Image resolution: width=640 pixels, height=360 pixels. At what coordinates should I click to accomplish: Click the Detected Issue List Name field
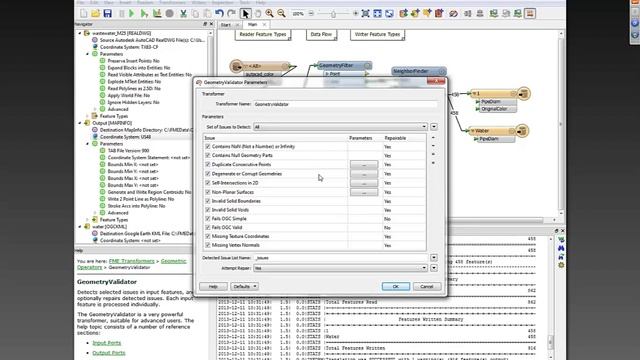tap(341, 258)
